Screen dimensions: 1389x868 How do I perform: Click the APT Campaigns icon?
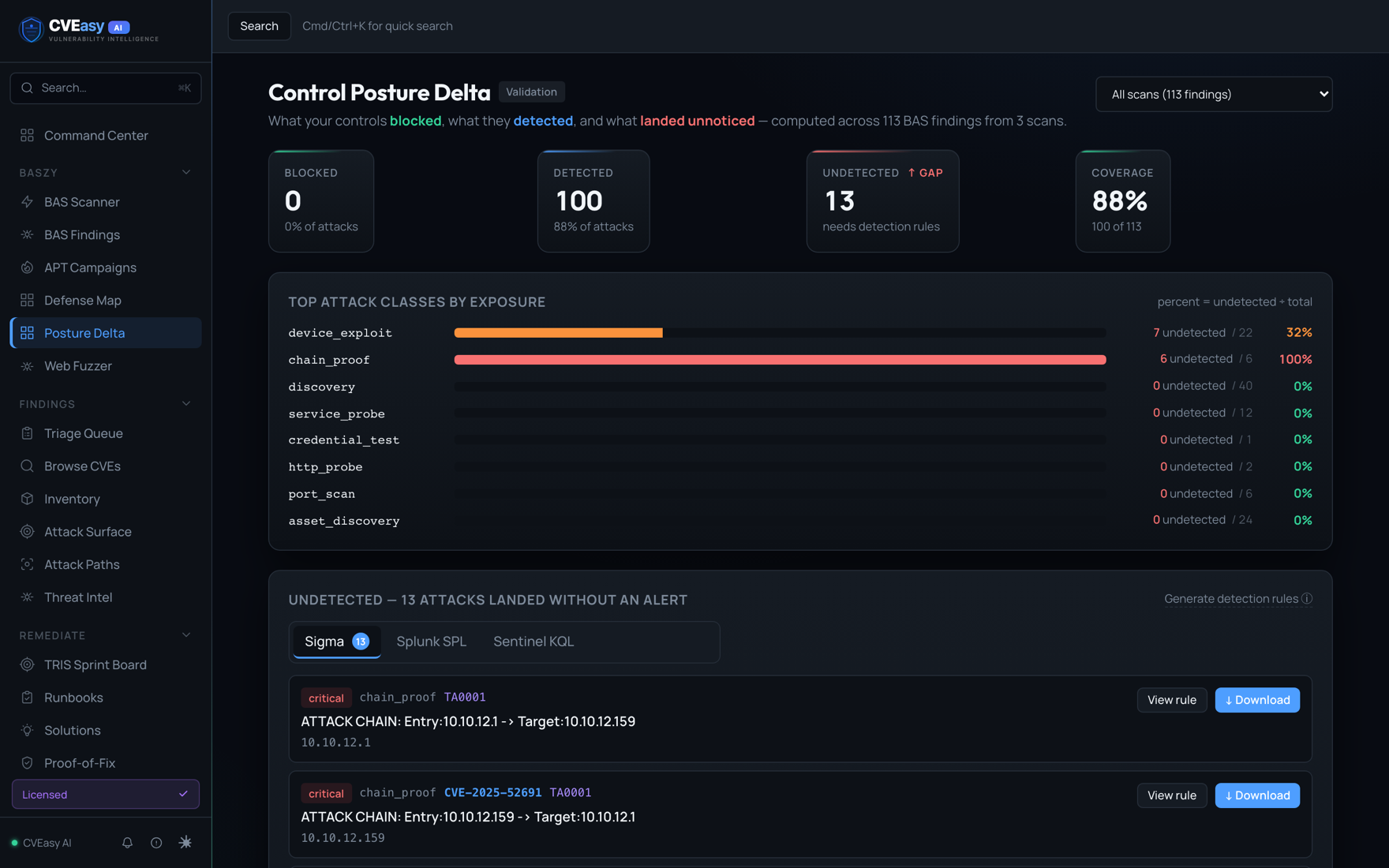coord(27,268)
